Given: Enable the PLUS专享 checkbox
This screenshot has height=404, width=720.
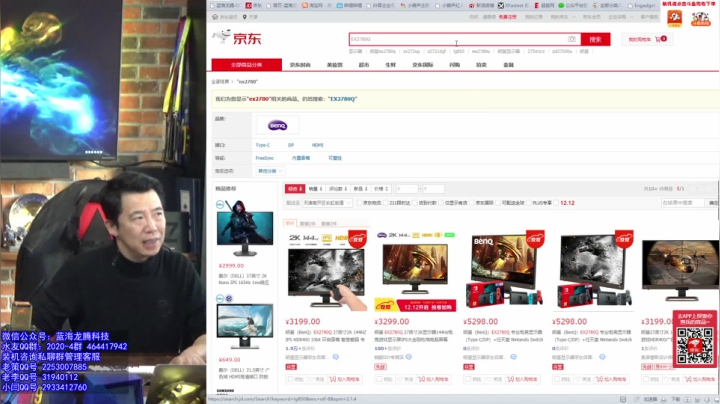Looking at the screenshot, I should point(529,203).
